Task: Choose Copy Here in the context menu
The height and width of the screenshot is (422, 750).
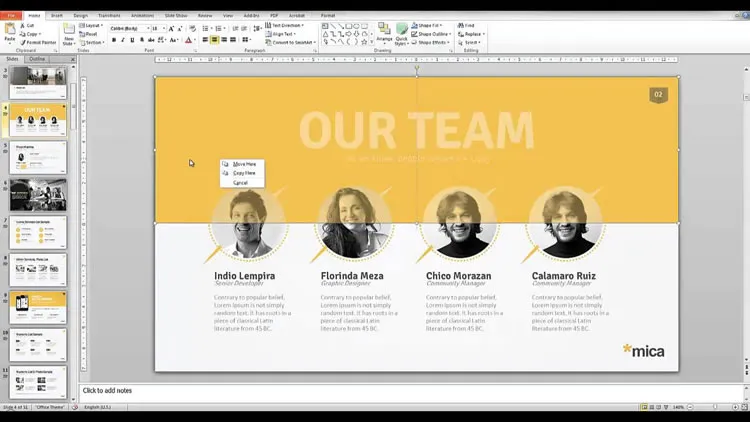Action: tap(242, 173)
